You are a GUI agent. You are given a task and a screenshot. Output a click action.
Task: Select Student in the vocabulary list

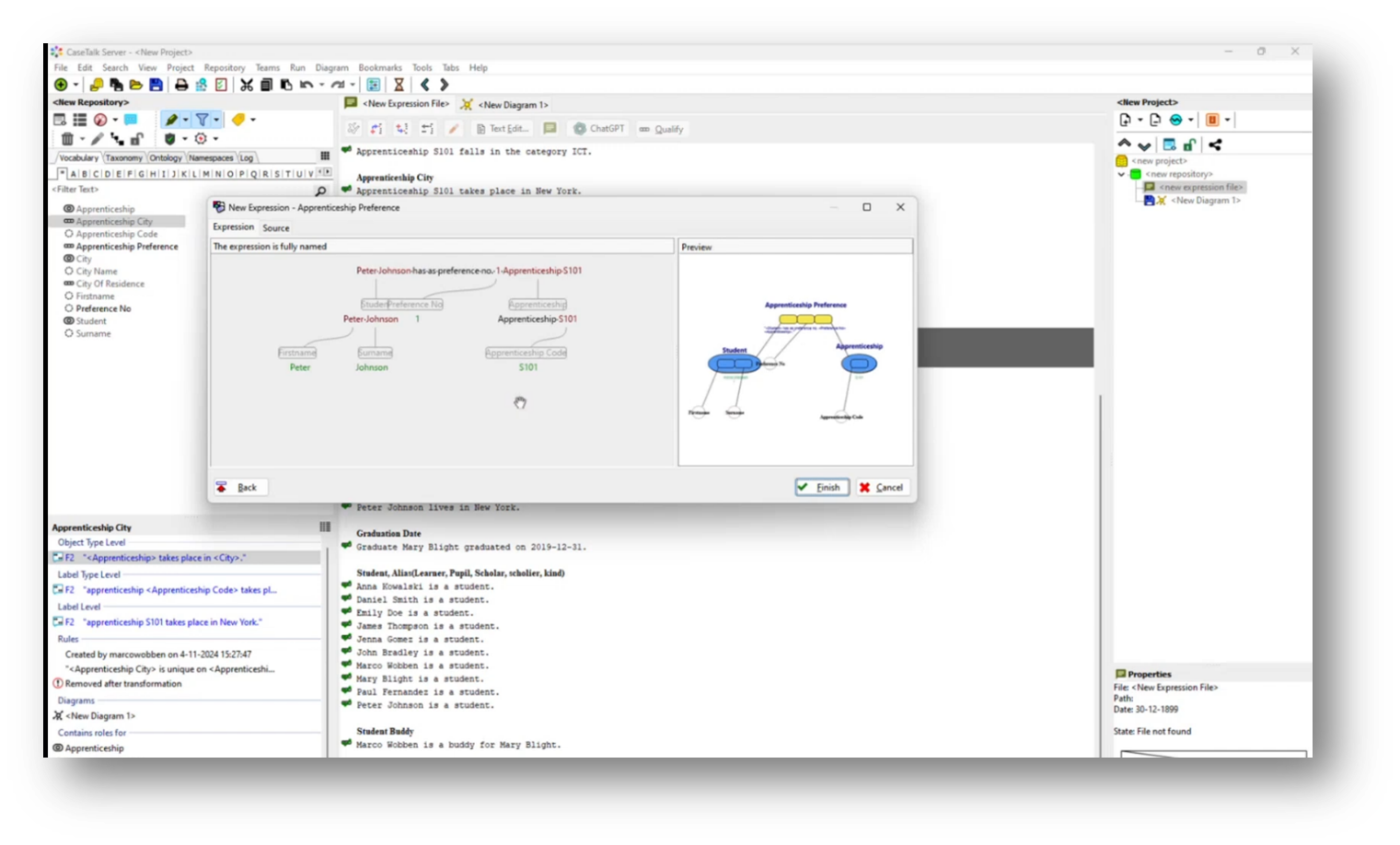pyautogui.click(x=85, y=321)
